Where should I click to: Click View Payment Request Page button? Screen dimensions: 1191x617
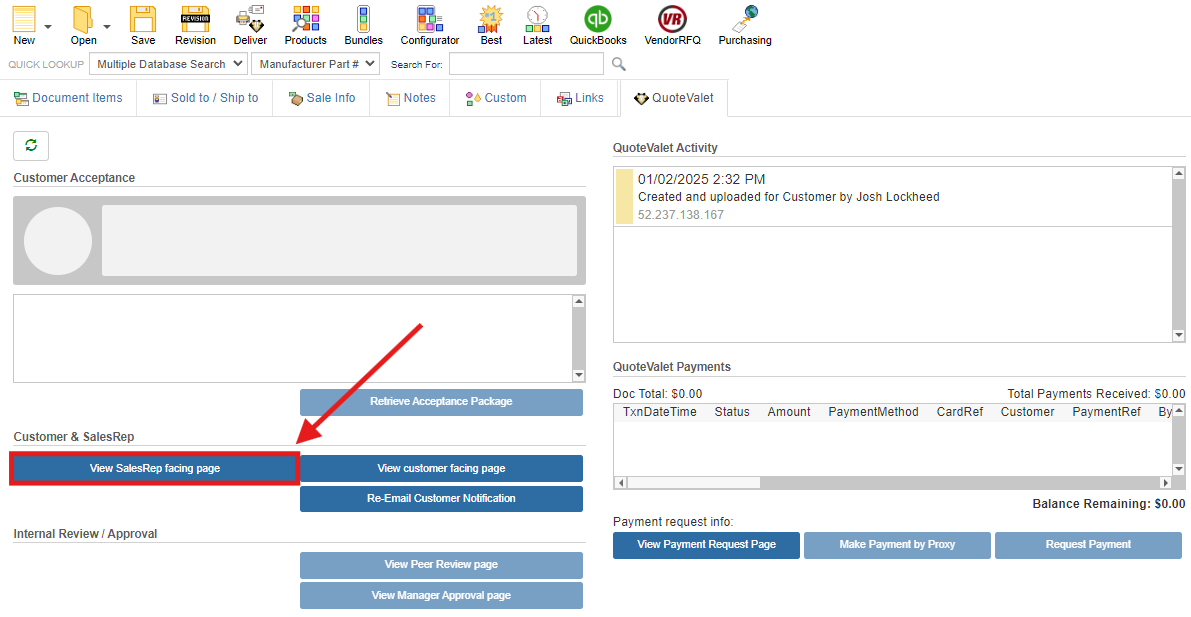click(706, 545)
